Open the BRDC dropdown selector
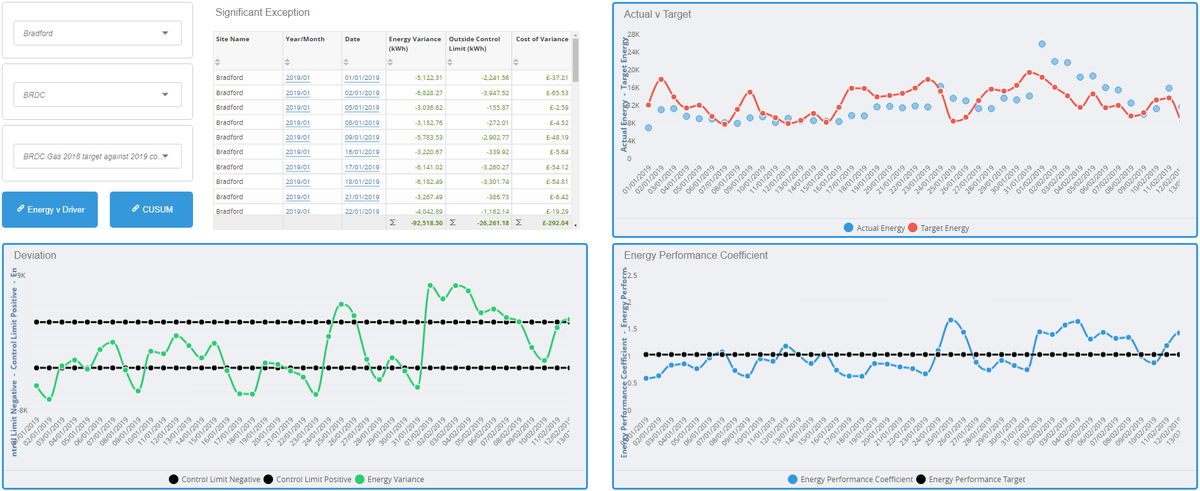The width and height of the screenshot is (1200, 491). click(x=97, y=95)
